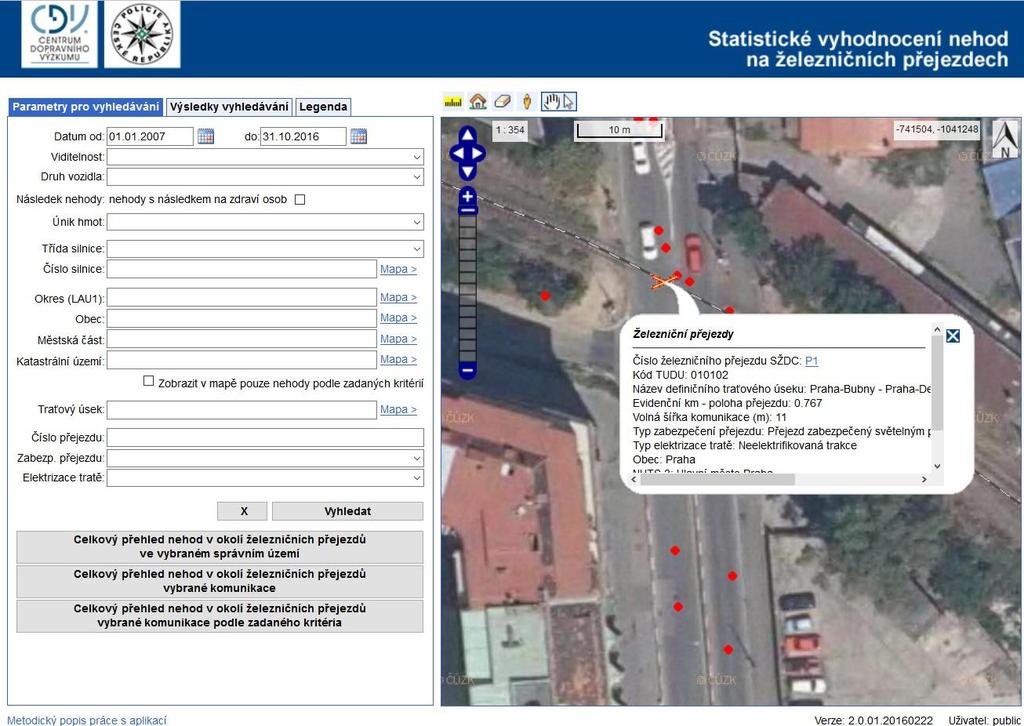Viewport: 1024px width, 726px height.
Task: Toggle 'nehody s následkem na zdraví osob' checkbox
Action: click(300, 200)
